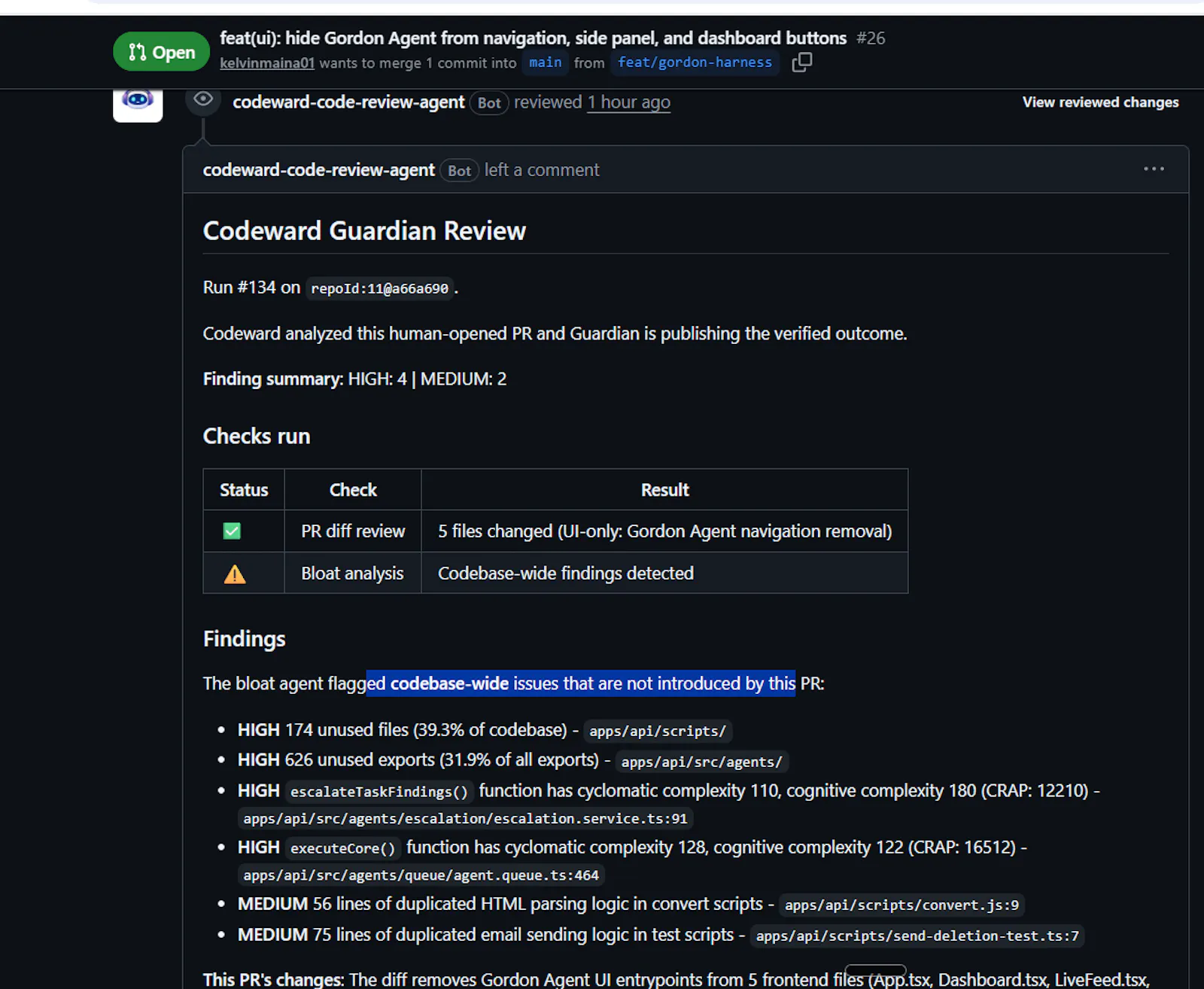Click the repoId:11@a66a690 code label
The image size is (1204, 989).
(379, 288)
